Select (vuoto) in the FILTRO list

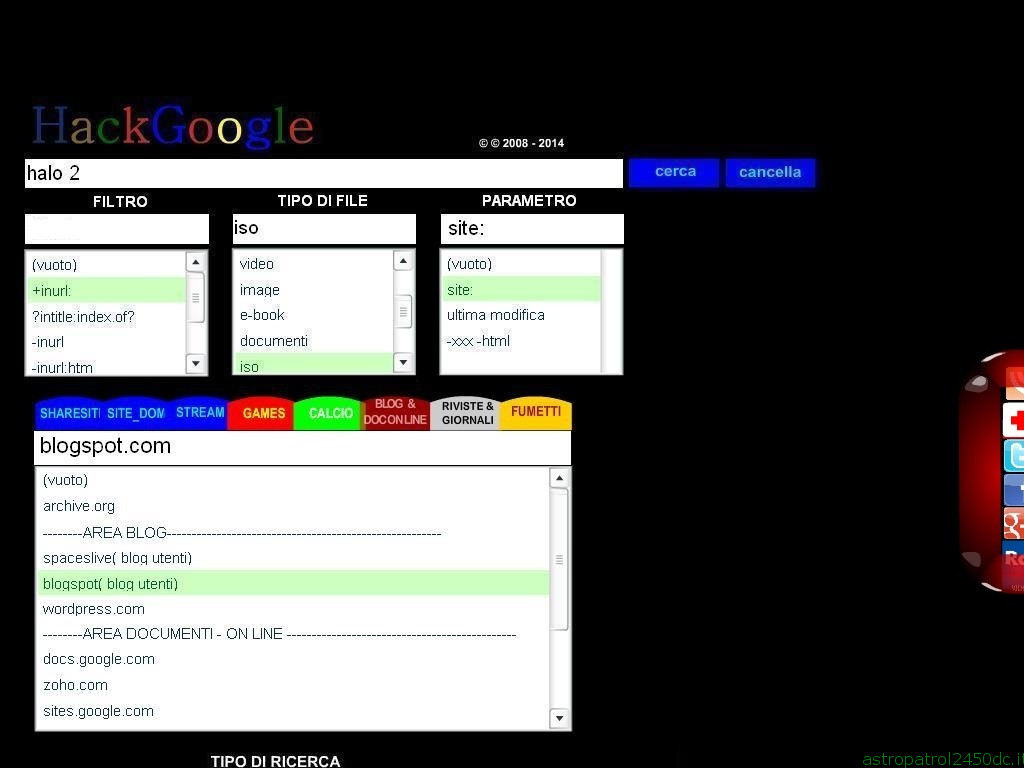(106, 264)
